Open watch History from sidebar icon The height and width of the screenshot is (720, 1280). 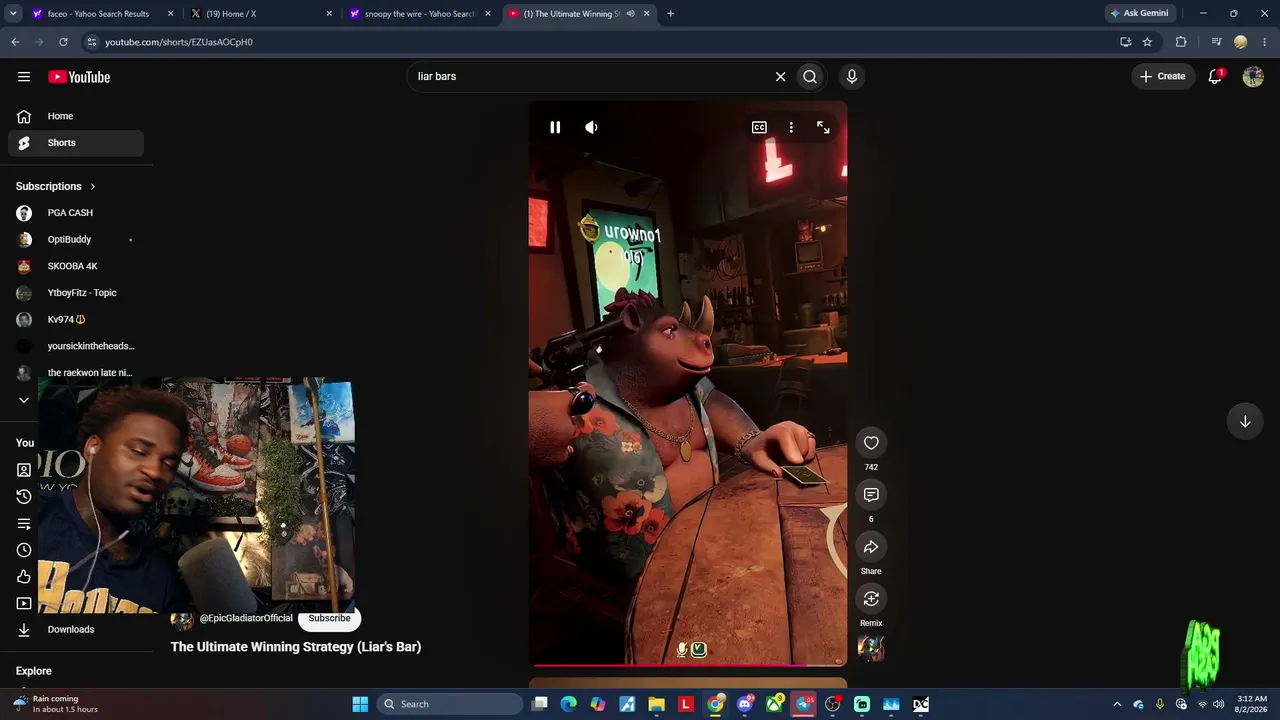tap(24, 497)
